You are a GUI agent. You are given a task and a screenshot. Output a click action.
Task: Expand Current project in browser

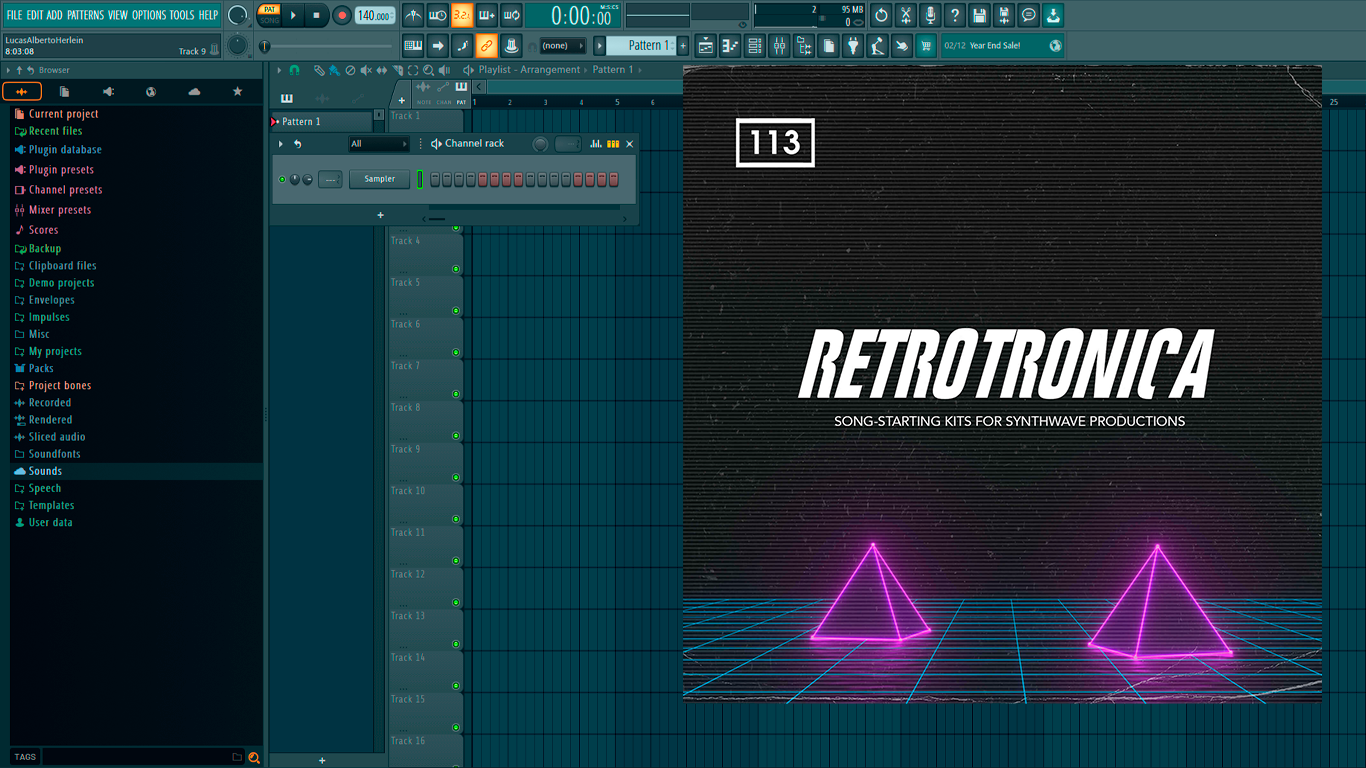click(63, 114)
